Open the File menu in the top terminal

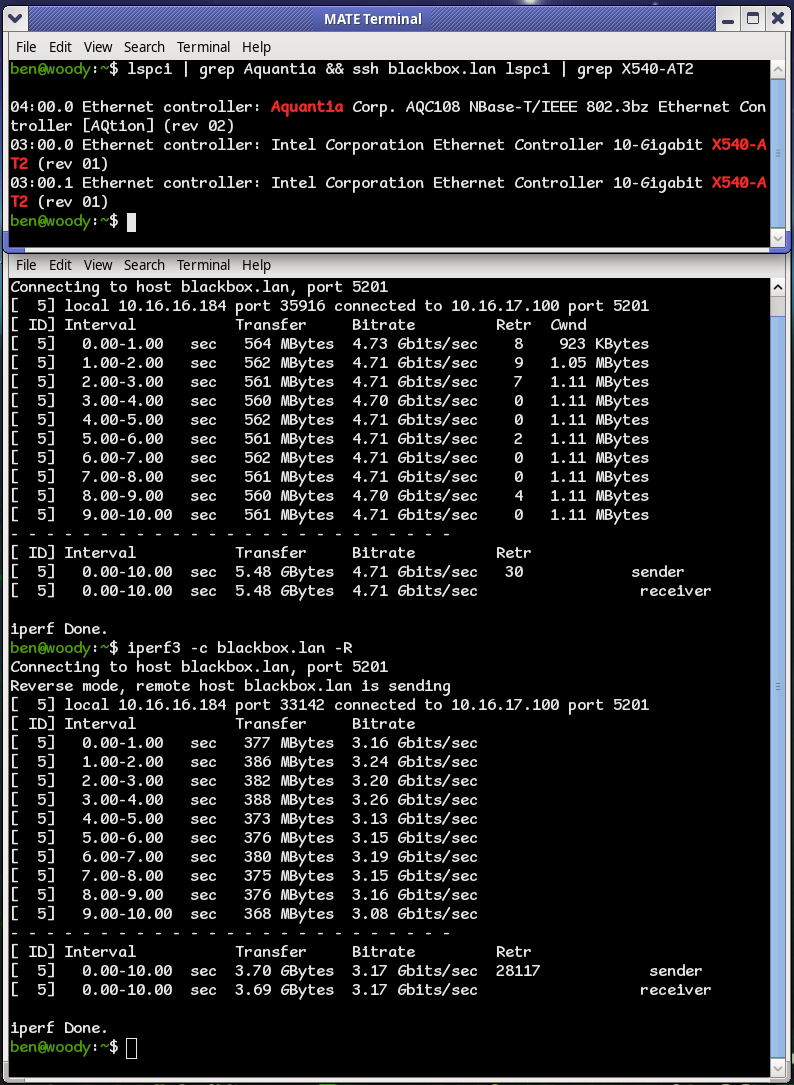pos(26,47)
